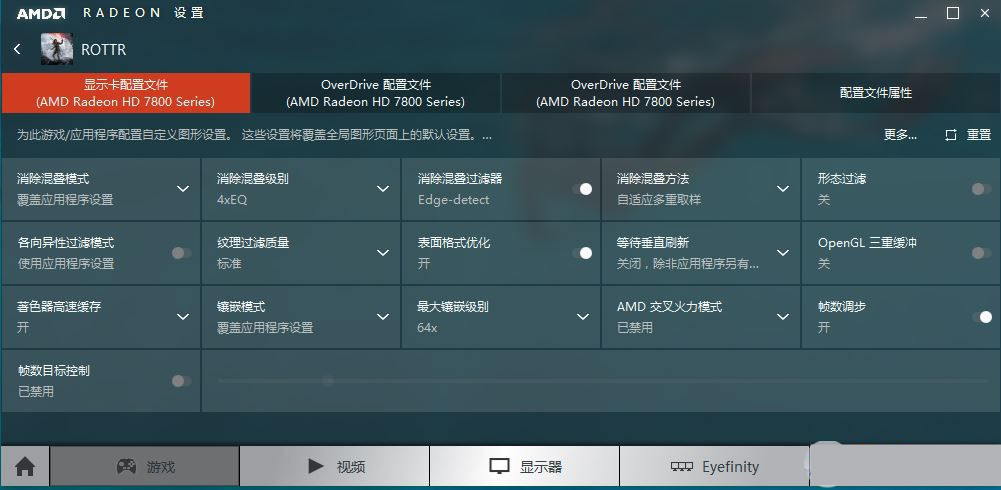1001x490 pixels.
Task: Click the 标准 value under 纹理过滤质量
Action: pos(229,264)
